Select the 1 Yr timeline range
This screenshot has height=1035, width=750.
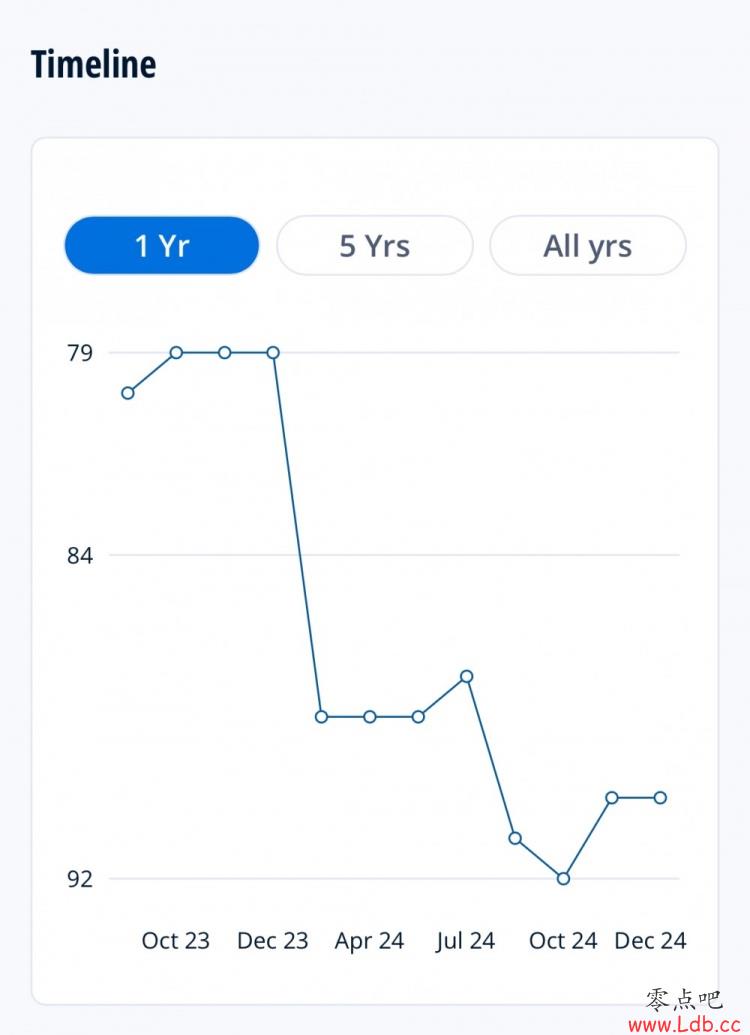point(161,245)
